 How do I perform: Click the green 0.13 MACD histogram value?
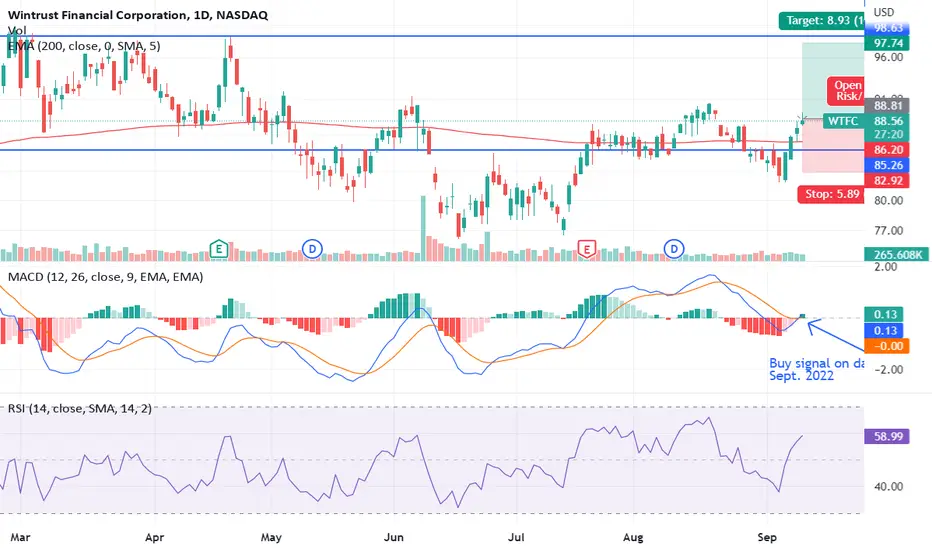(885, 315)
